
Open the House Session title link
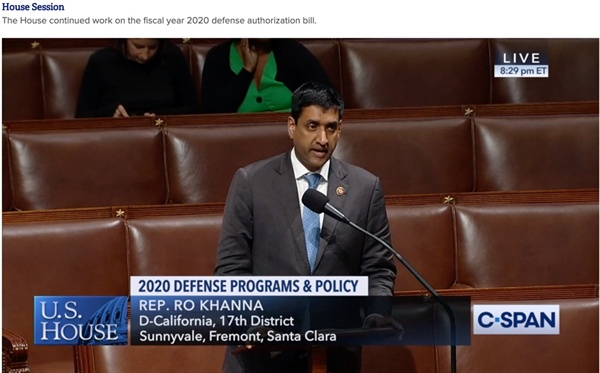[x=33, y=7]
